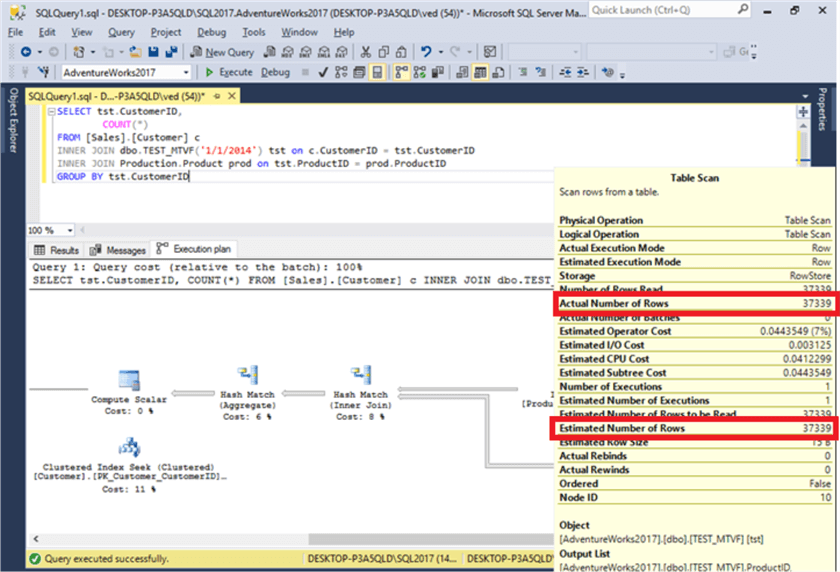The width and height of the screenshot is (840, 572).
Task: Toggle IntelliSense Enabled button
Action: pyautogui.click(x=378, y=72)
